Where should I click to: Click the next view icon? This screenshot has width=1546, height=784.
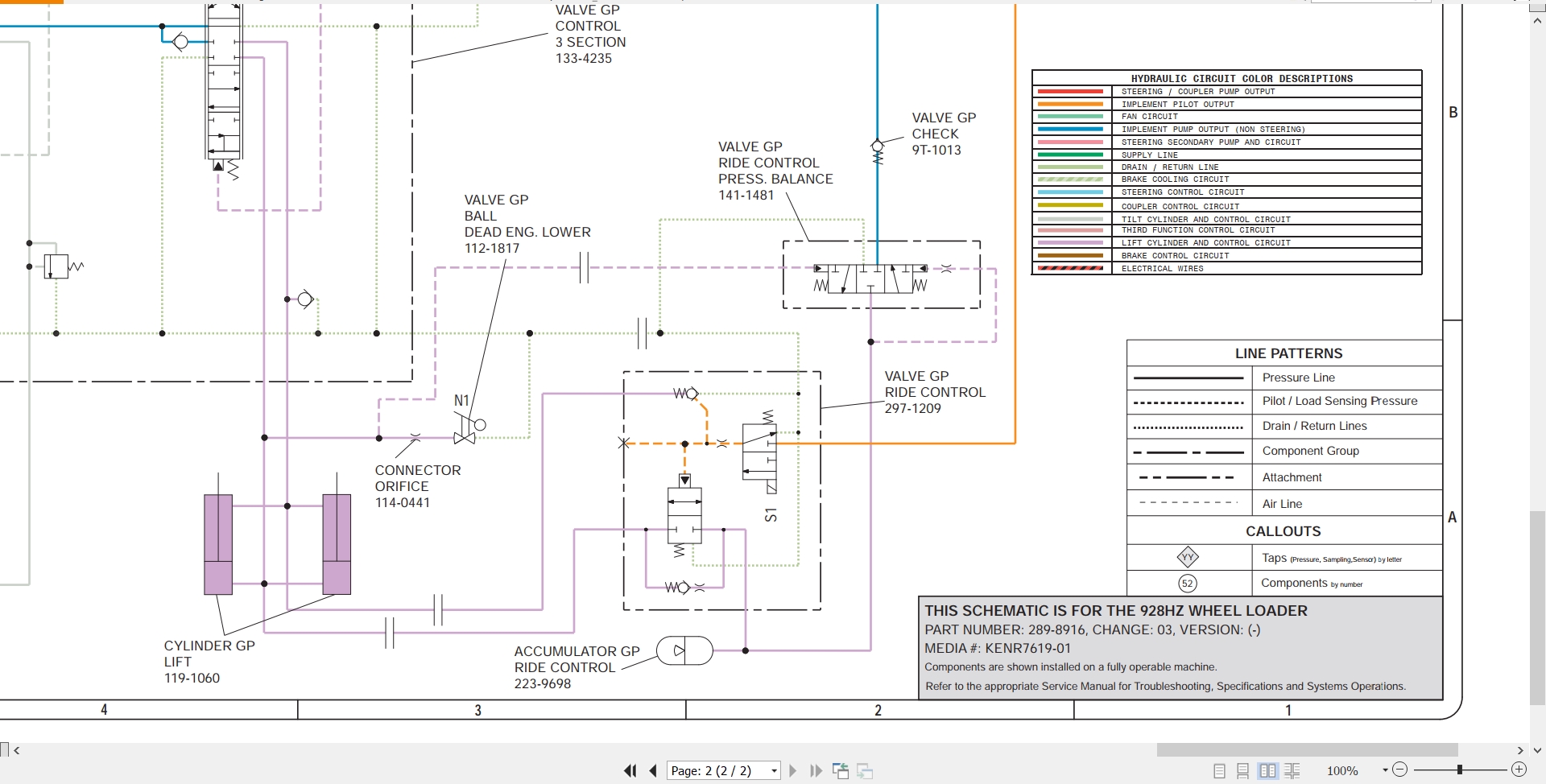click(865, 771)
